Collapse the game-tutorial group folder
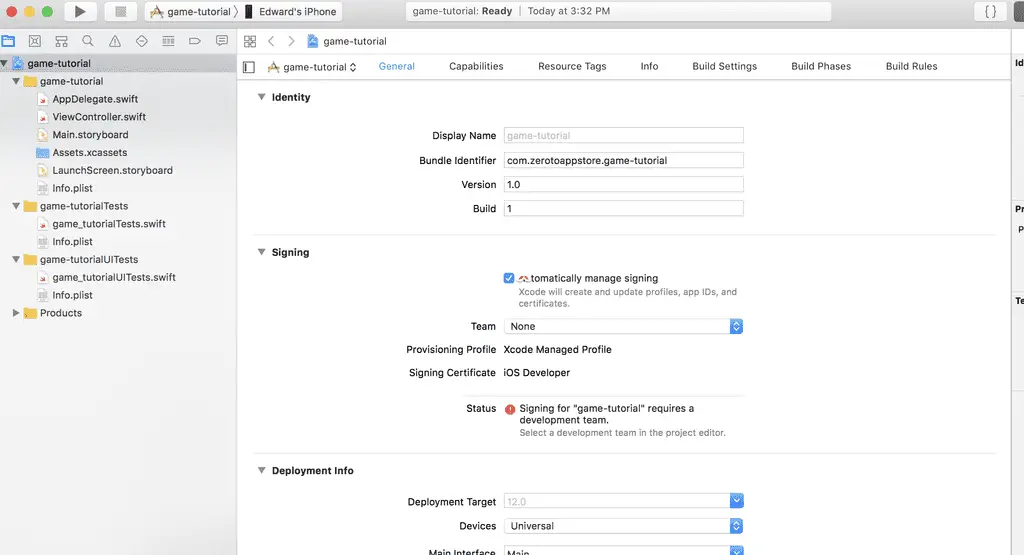 click(16, 81)
